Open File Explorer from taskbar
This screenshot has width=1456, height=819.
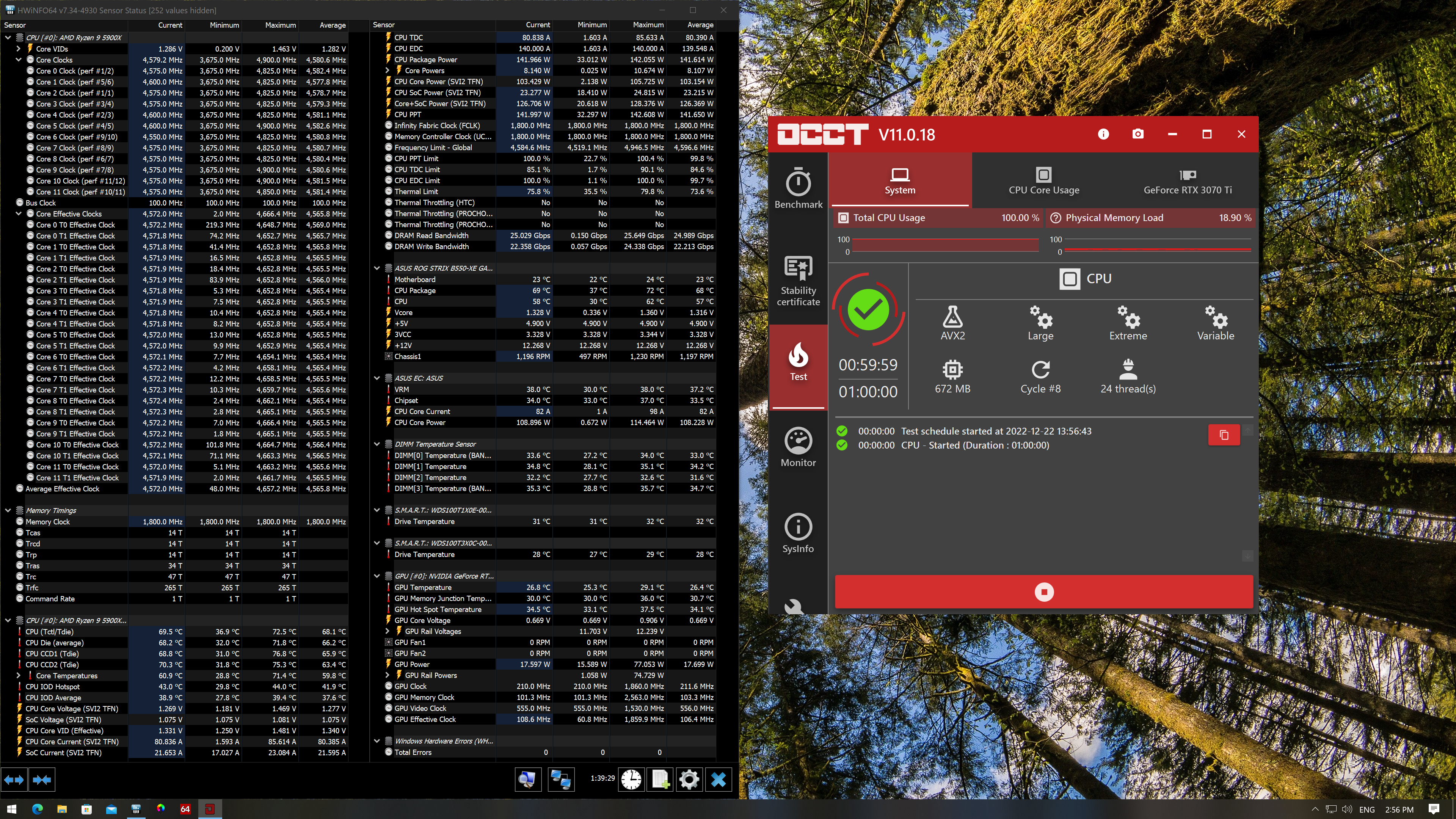tap(62, 809)
